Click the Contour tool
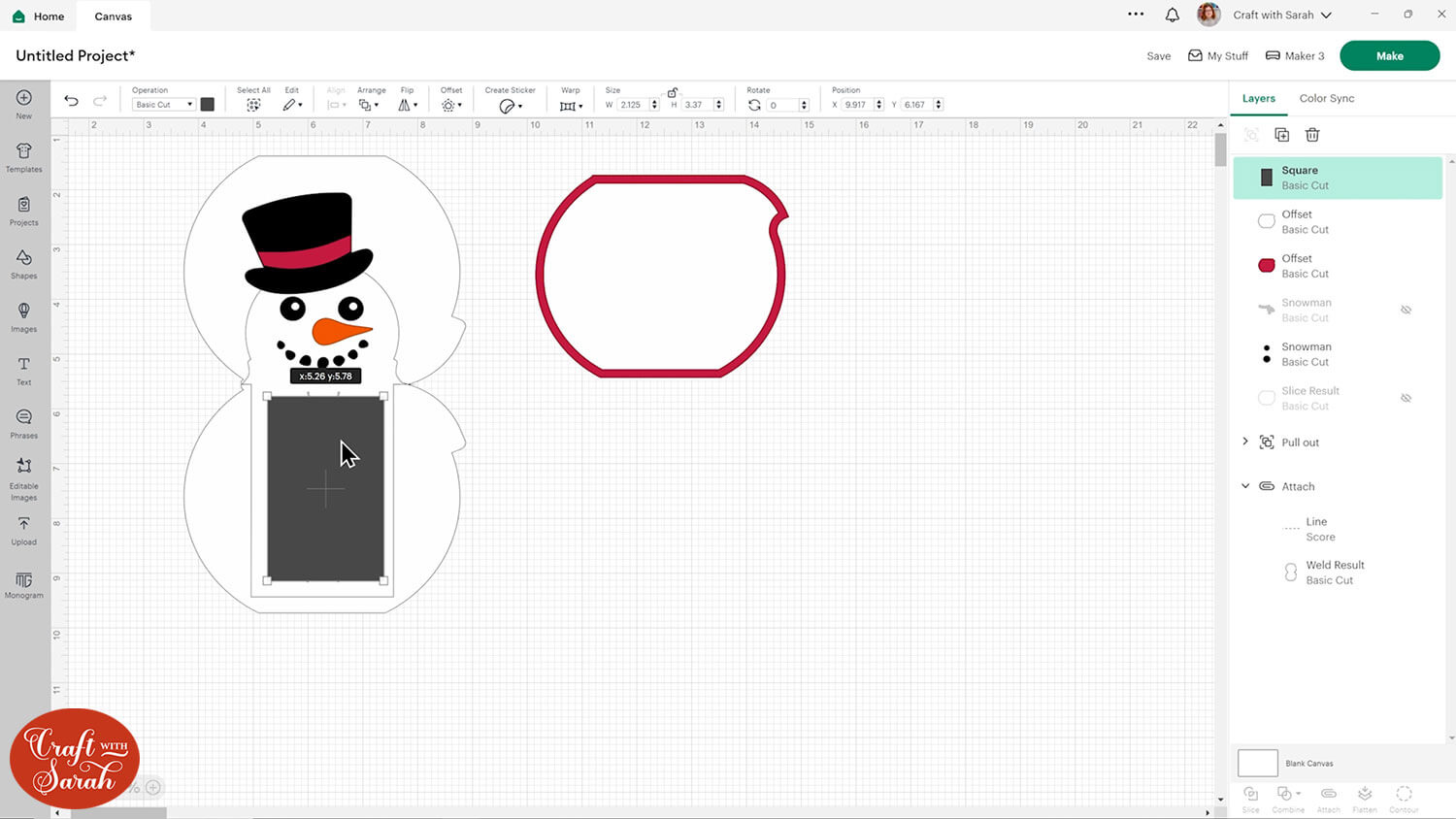The width and height of the screenshot is (1456, 819). click(x=1404, y=799)
